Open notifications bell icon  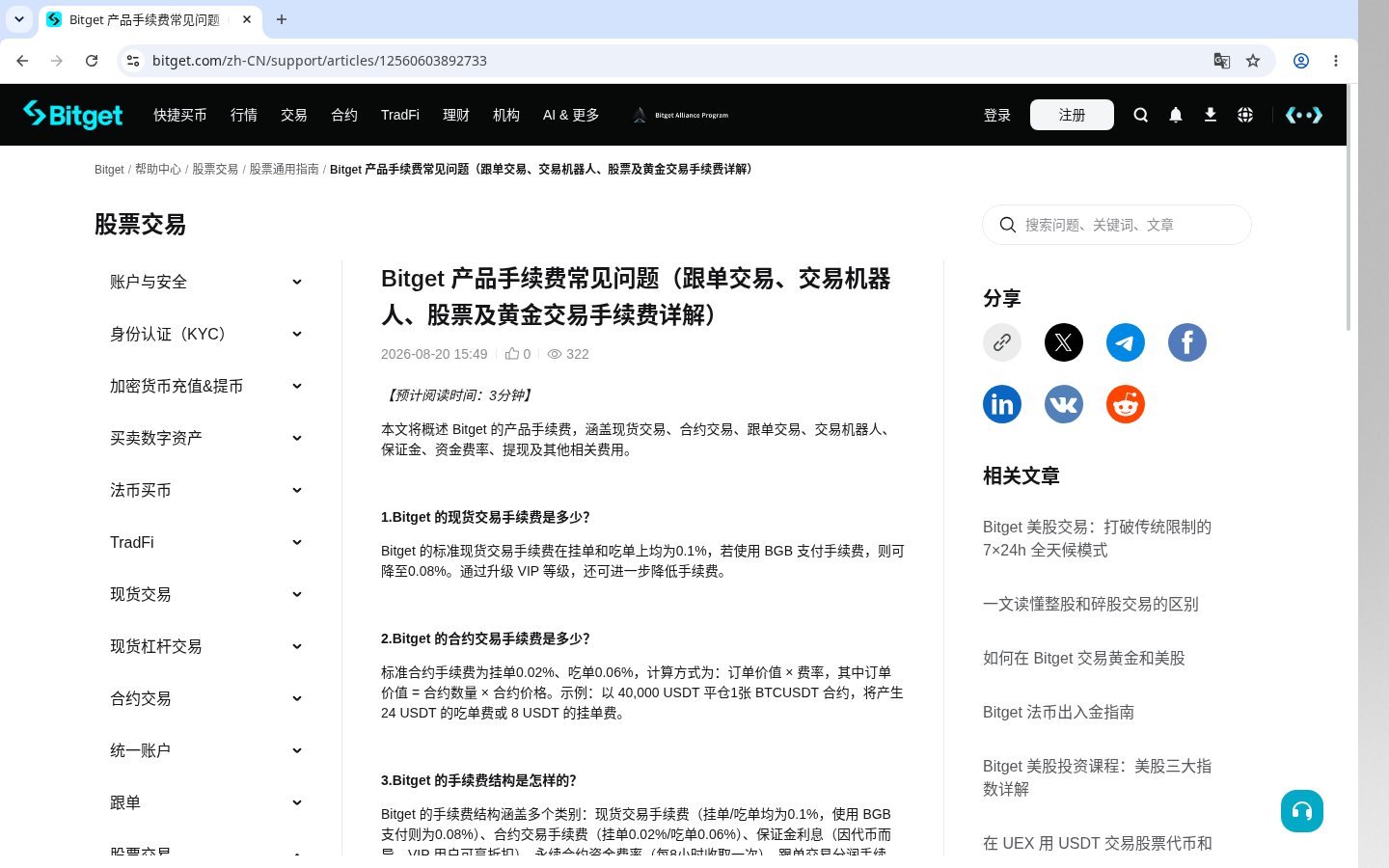(x=1176, y=115)
